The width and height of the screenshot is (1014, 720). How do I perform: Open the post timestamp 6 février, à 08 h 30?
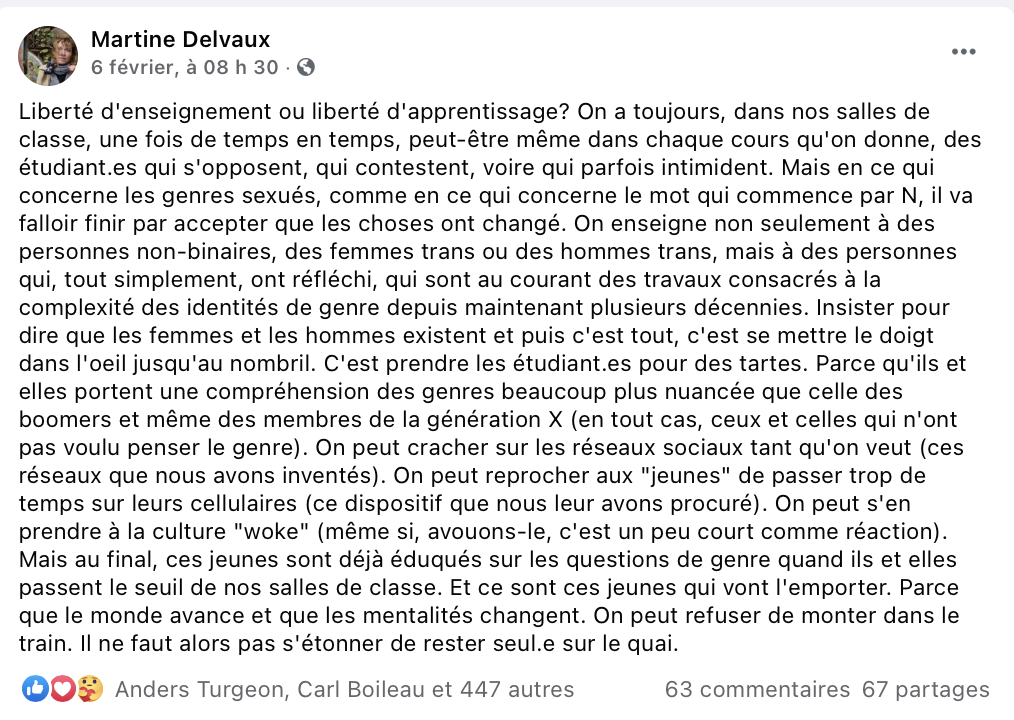(184, 67)
